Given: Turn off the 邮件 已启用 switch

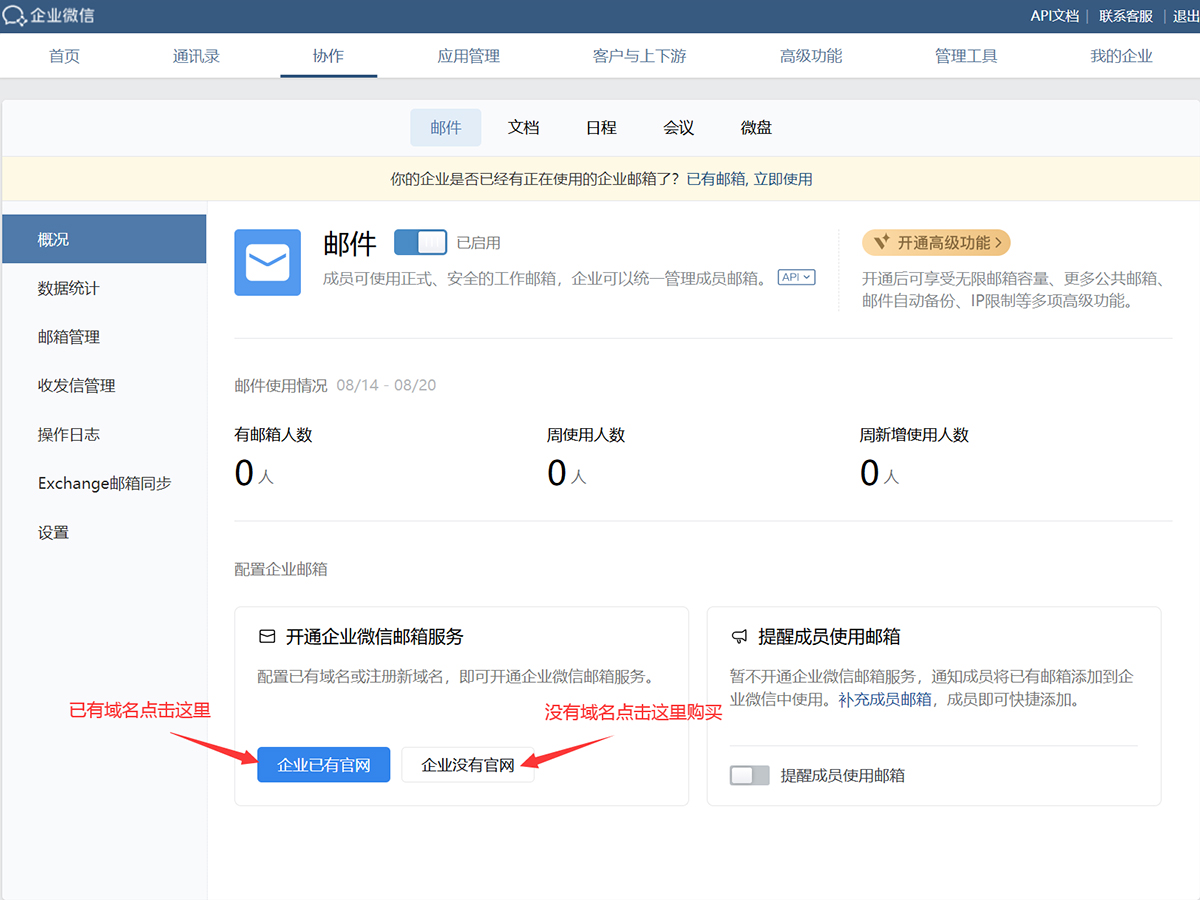Looking at the screenshot, I should [x=420, y=242].
